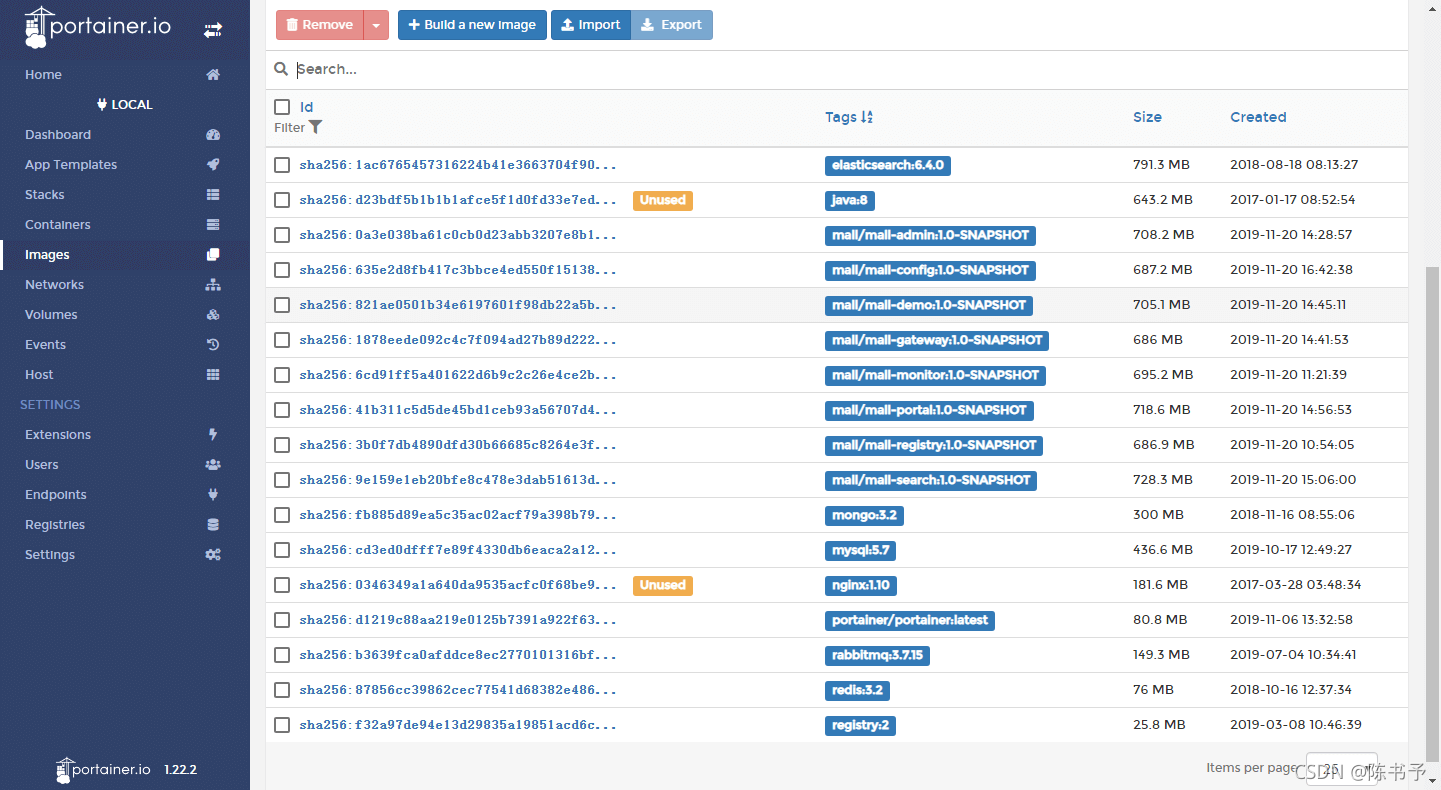Go to Registries in the sidebar
This screenshot has height=790, width=1441.
click(55, 525)
